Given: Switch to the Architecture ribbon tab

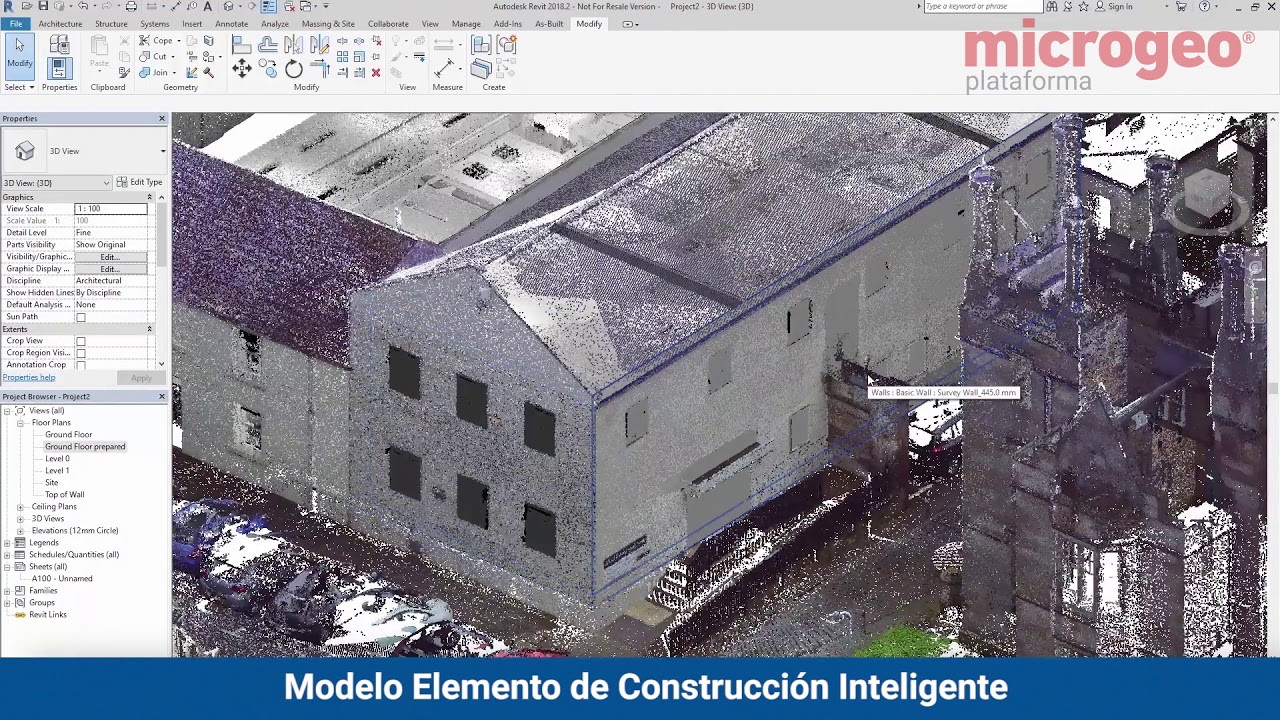Looking at the screenshot, I should coord(60,24).
